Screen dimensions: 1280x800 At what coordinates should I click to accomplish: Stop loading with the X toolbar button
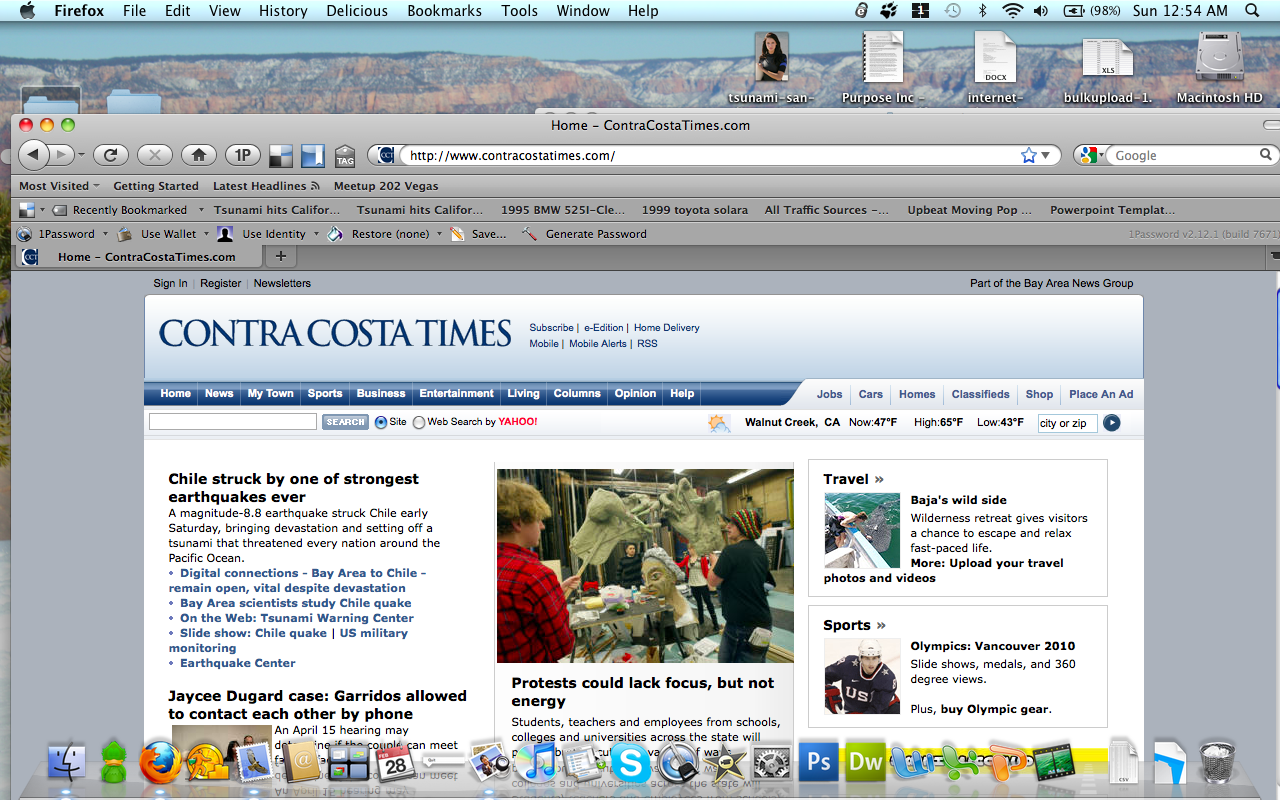(x=155, y=155)
